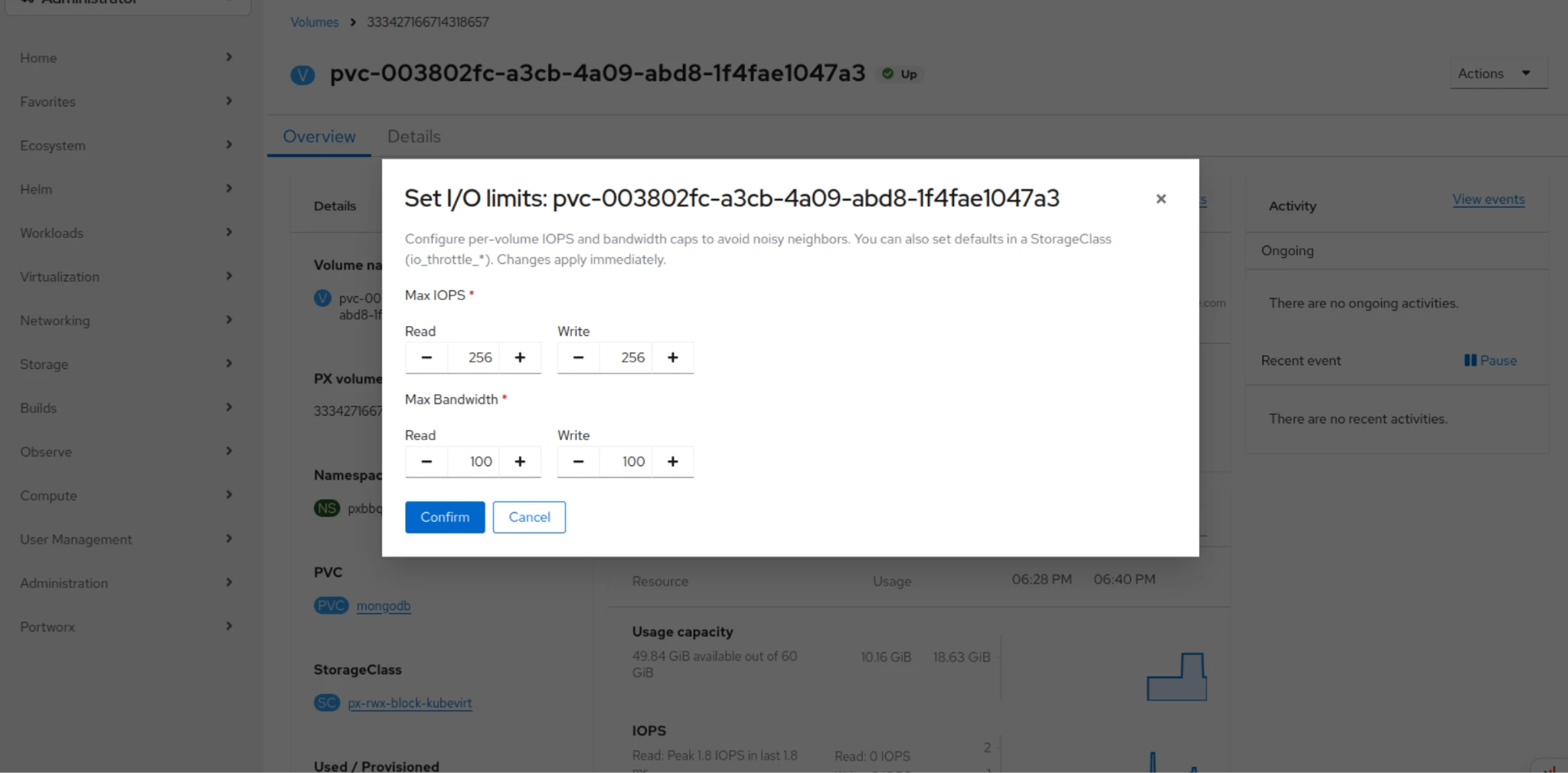Go to Volumes breadcrumb link
This screenshot has width=1568, height=773.
315,22
